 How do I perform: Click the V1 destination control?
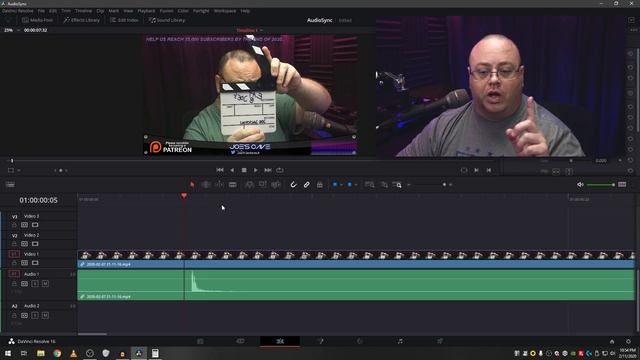[14, 254]
